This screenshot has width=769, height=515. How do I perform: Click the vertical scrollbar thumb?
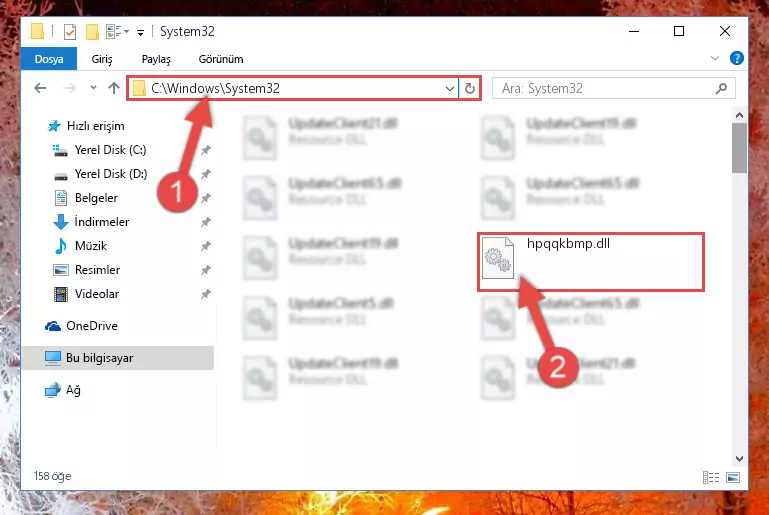tap(739, 148)
